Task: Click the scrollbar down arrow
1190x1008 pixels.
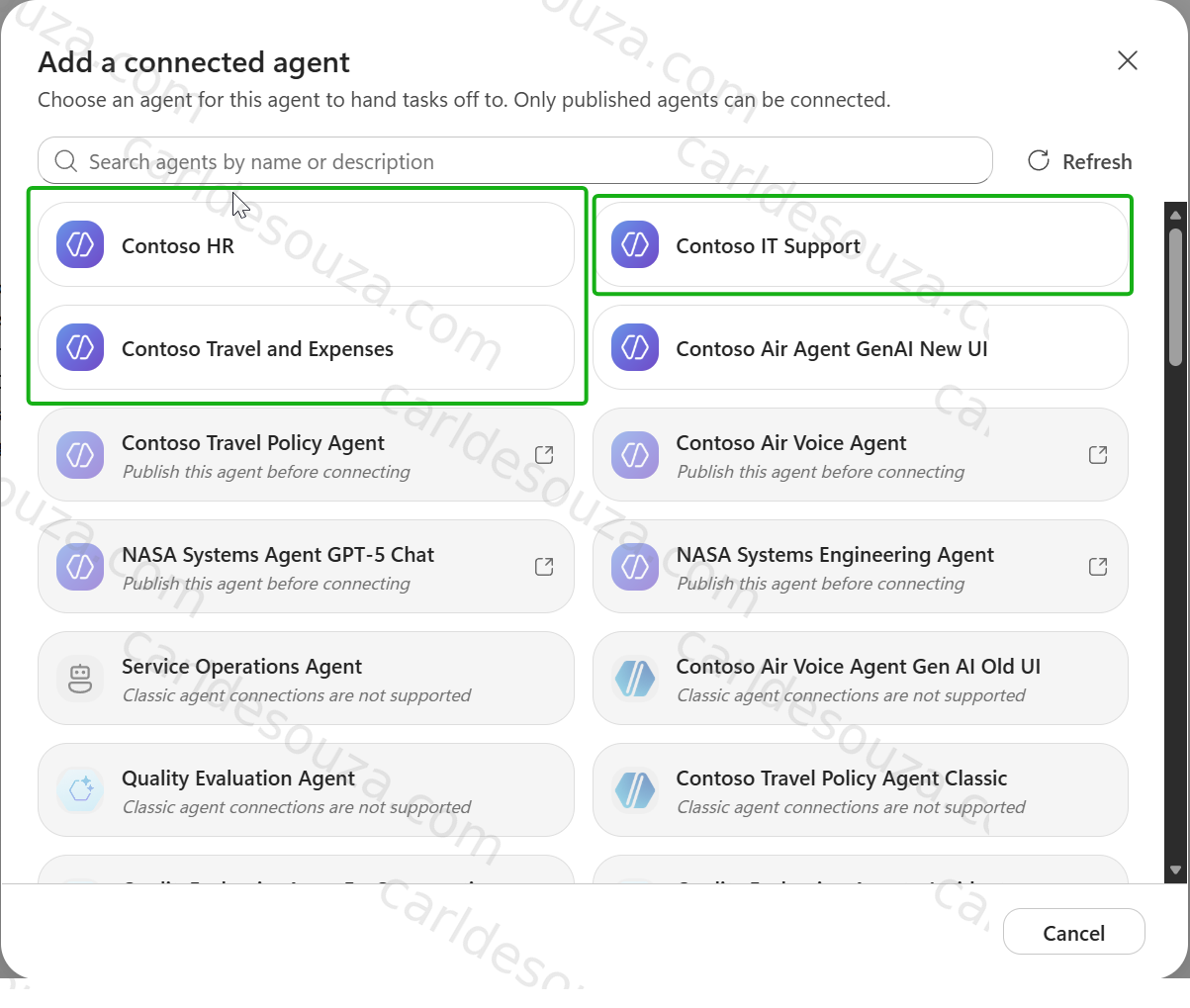Action: click(1175, 871)
